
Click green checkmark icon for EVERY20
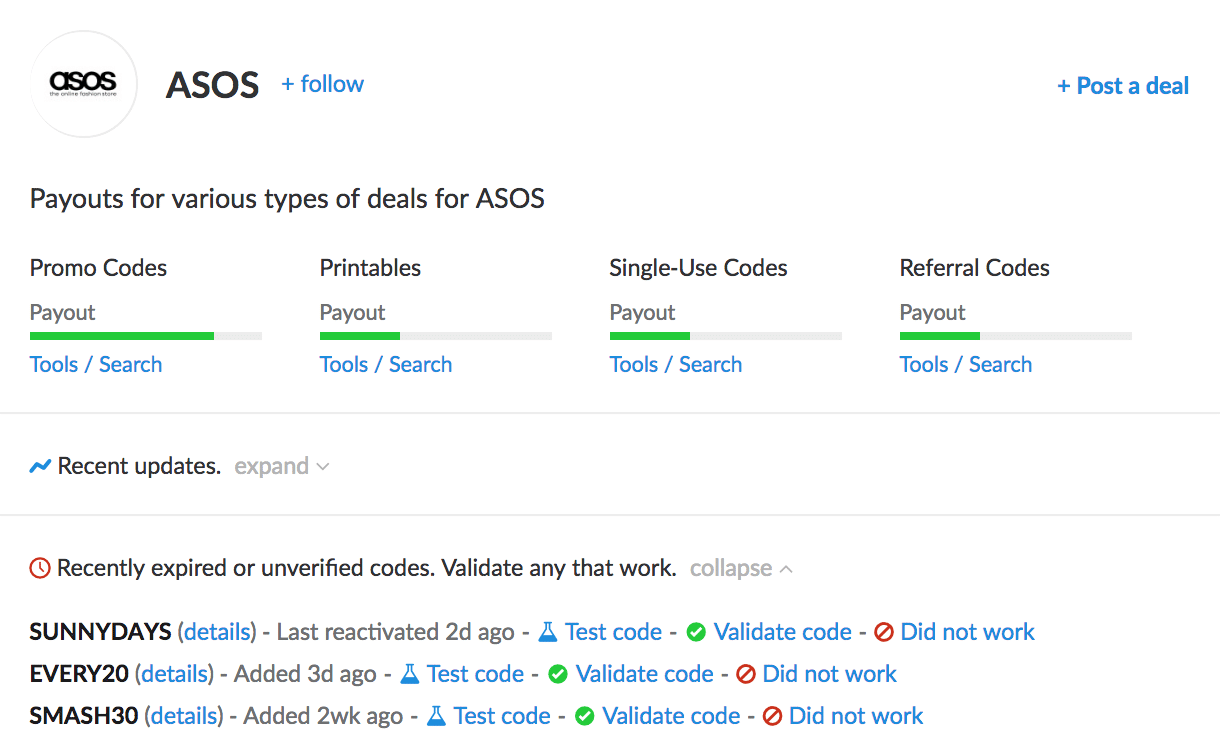558,674
